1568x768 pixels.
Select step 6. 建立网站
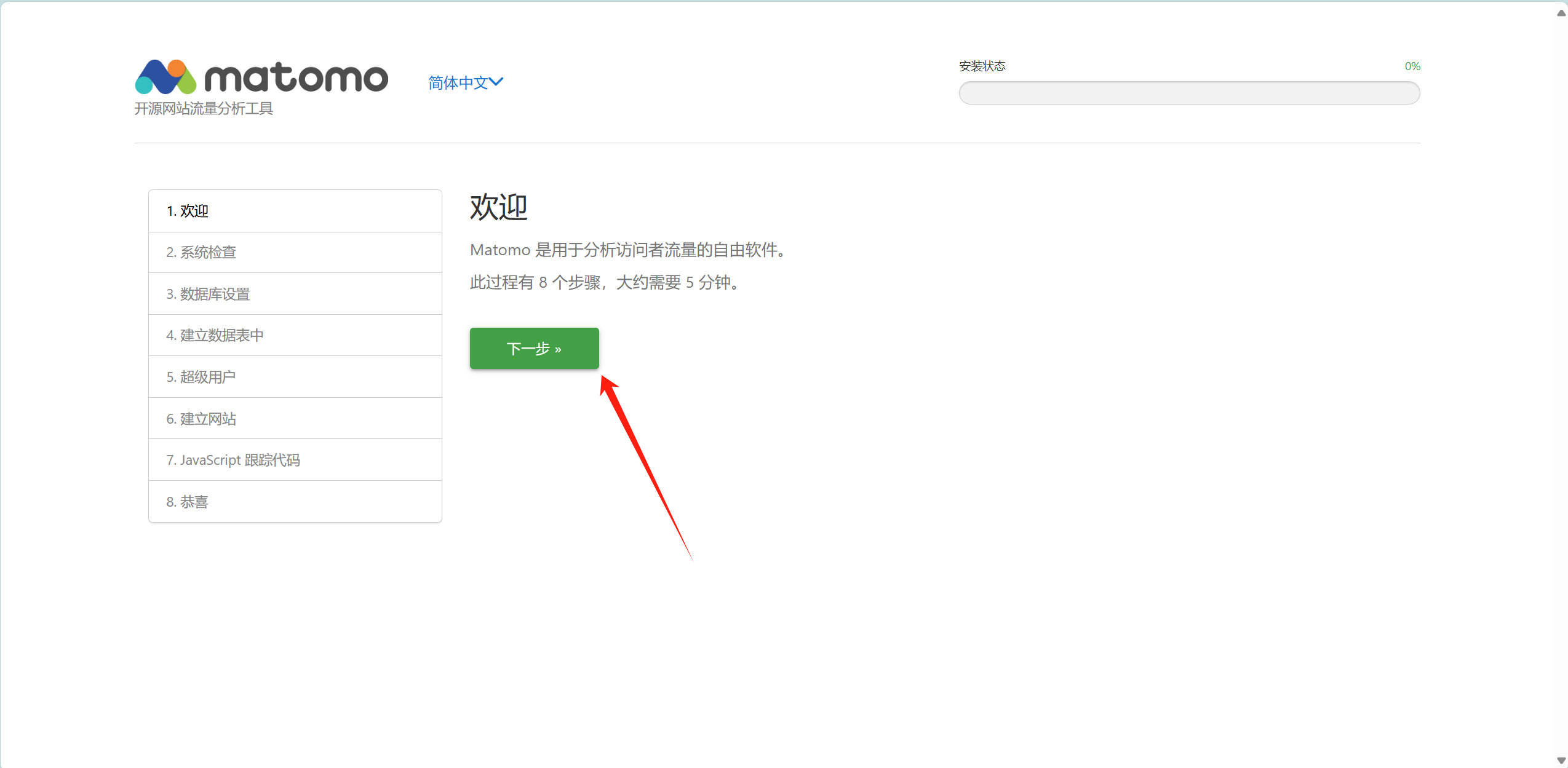201,419
